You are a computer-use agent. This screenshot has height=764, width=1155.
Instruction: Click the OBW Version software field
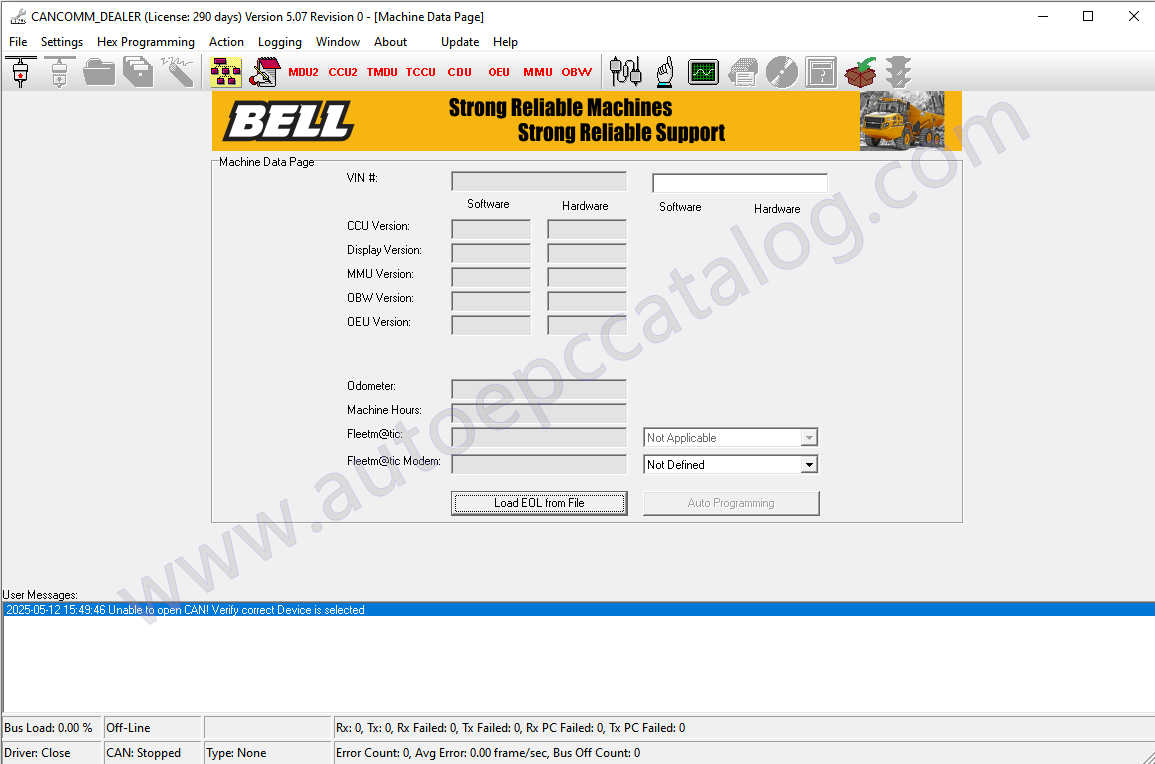(x=491, y=301)
